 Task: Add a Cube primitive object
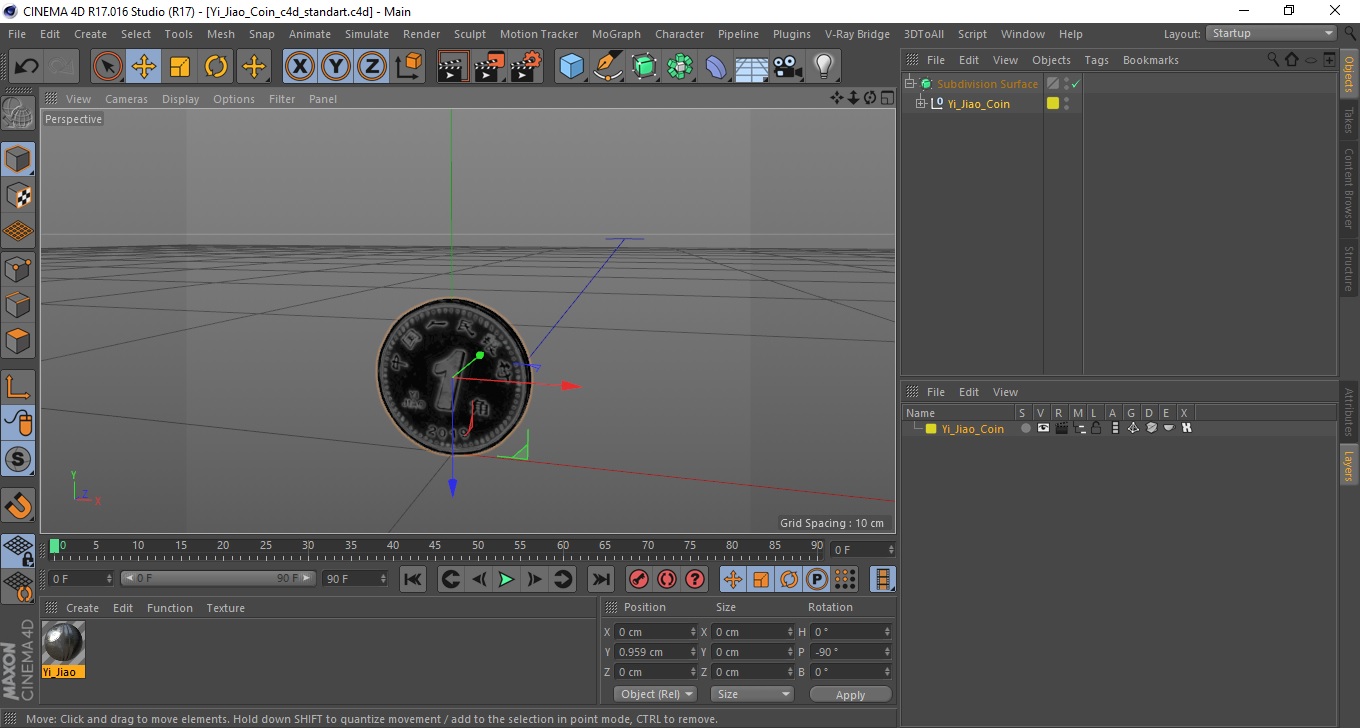tap(571, 67)
